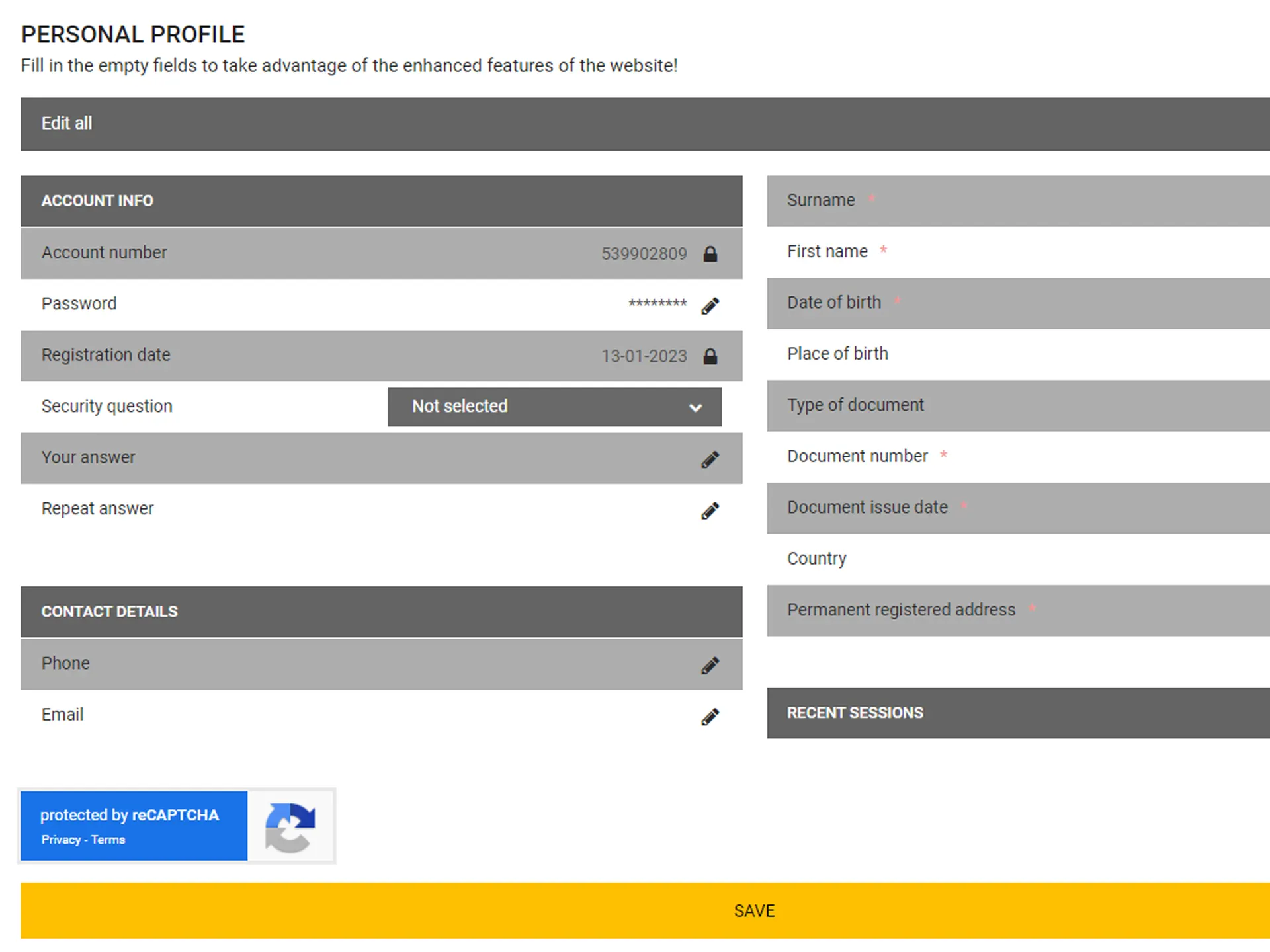Select the Document number field row
Image resolution: width=1270 pixels, height=952 pixels.
[1019, 457]
